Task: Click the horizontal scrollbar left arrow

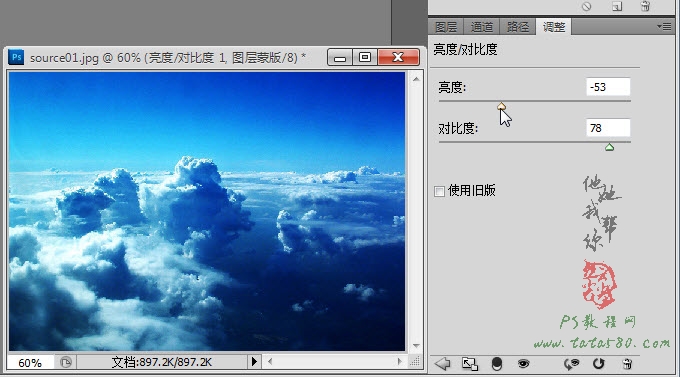Action: click(x=270, y=361)
